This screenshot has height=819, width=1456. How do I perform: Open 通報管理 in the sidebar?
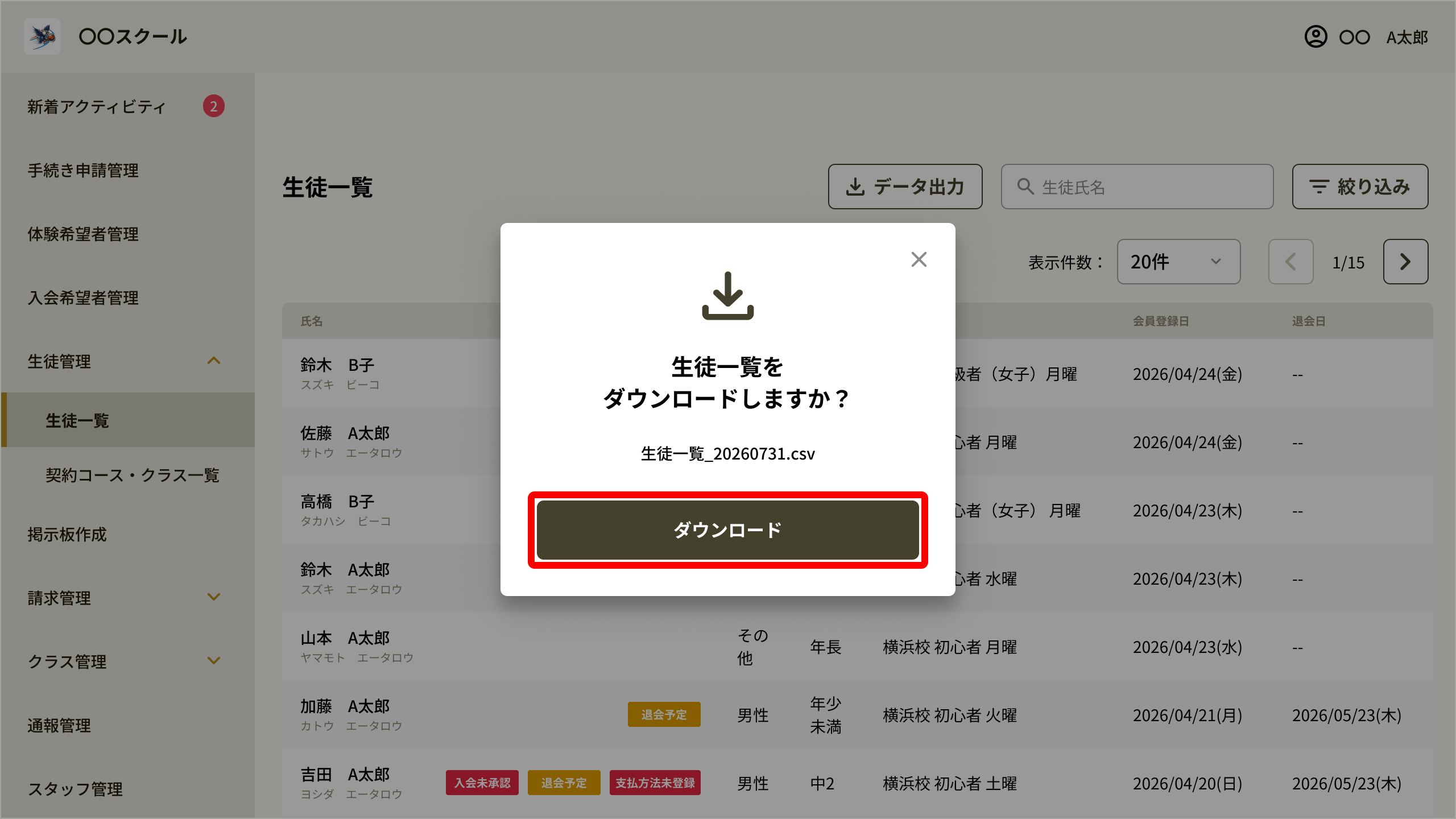point(59,725)
